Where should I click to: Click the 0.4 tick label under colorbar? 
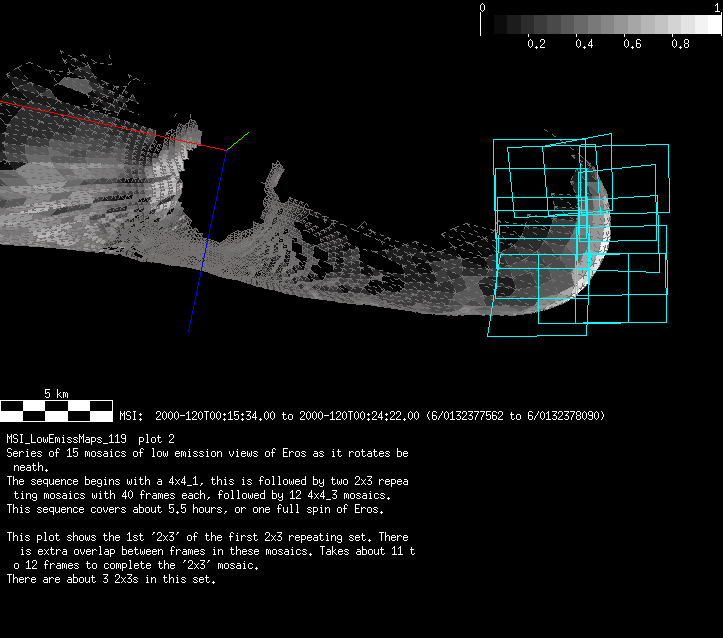coord(584,45)
